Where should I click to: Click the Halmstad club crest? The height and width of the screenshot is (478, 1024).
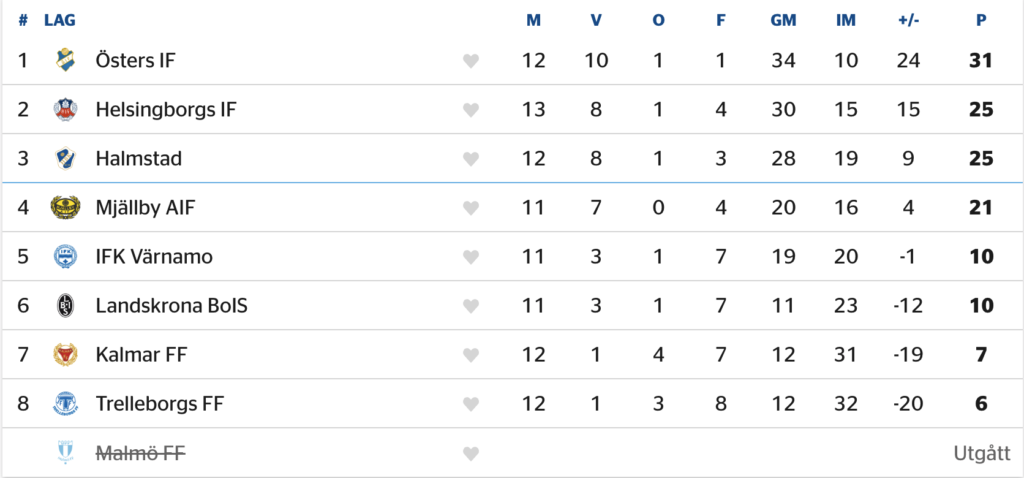point(65,158)
